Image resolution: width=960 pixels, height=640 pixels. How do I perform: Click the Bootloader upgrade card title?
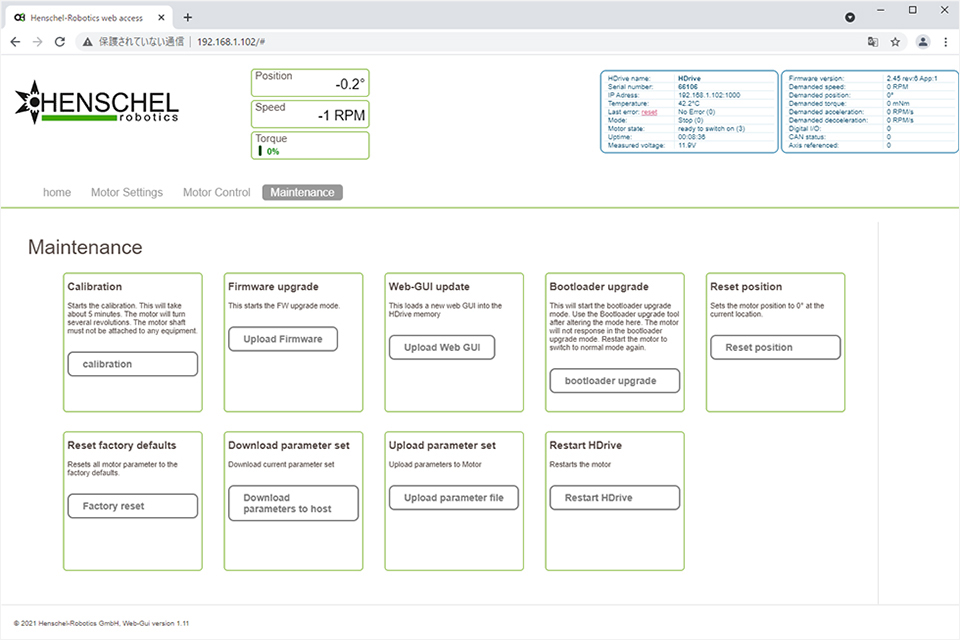coord(599,287)
